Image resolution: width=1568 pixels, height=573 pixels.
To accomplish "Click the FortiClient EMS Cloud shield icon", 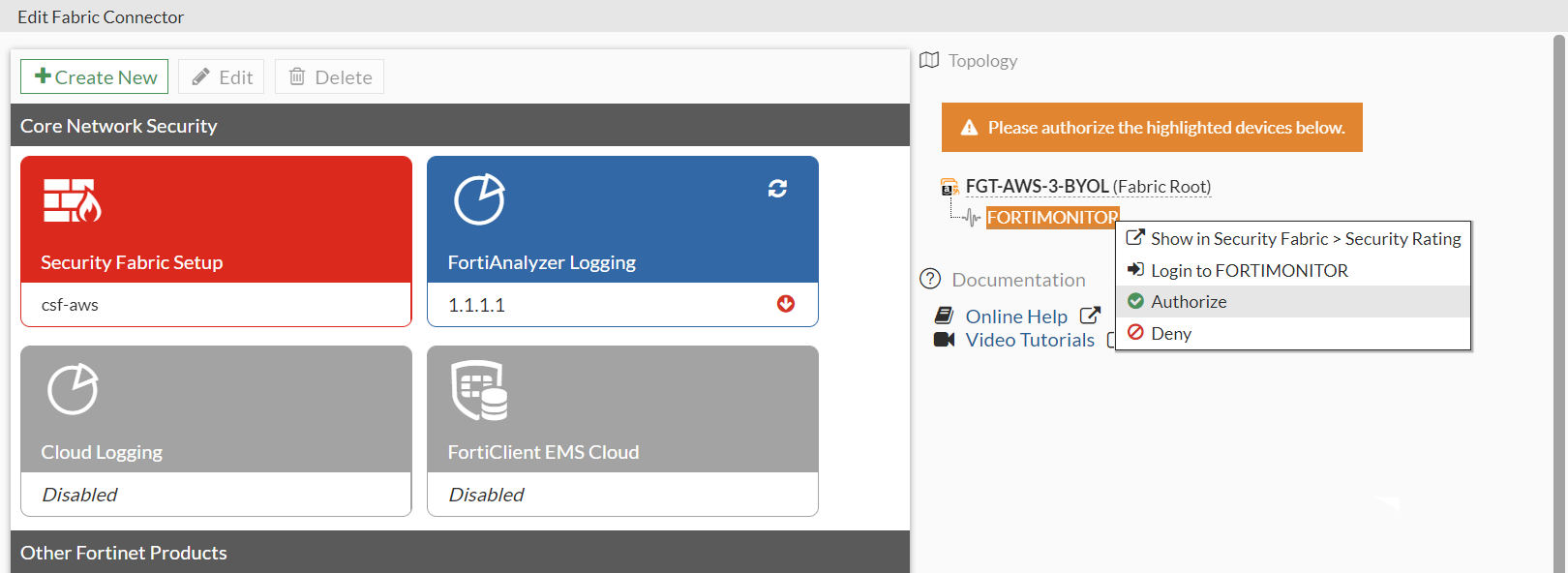I will coord(479,390).
